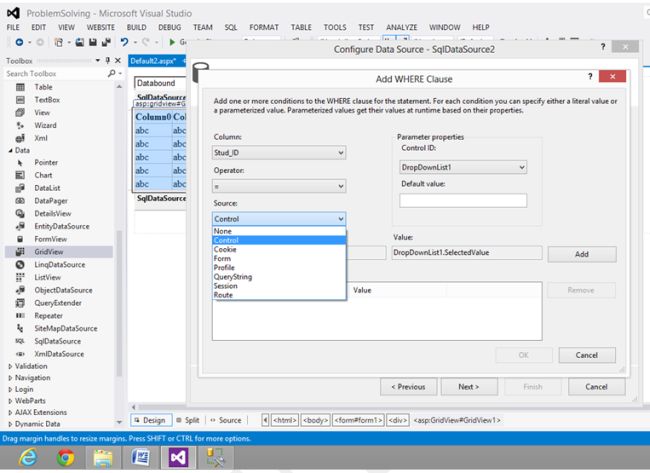This screenshot has width=650, height=473.
Task: Open the Operator dropdown
Action: click(279, 186)
